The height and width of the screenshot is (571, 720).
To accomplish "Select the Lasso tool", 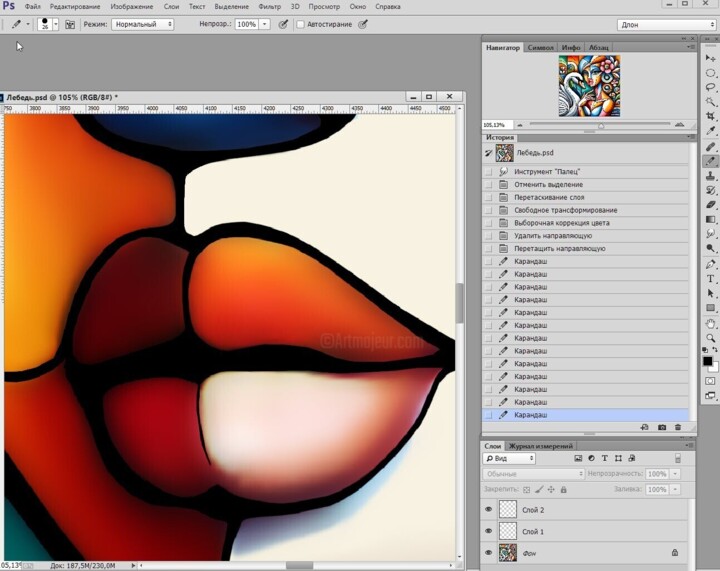I will 710,87.
